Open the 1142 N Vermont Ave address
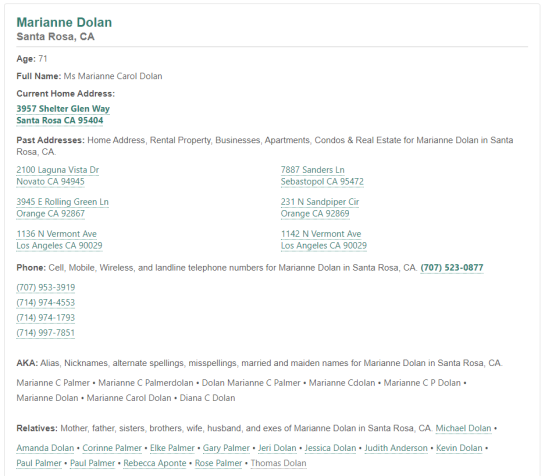545x476 pixels. (321, 234)
